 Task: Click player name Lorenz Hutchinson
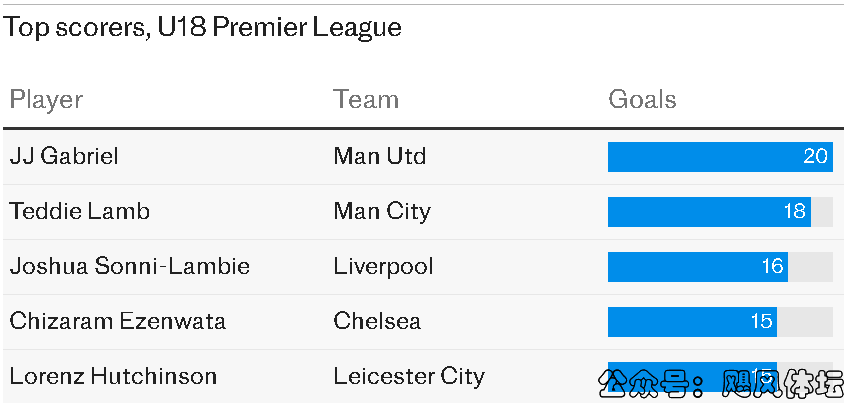pyautogui.click(x=113, y=376)
